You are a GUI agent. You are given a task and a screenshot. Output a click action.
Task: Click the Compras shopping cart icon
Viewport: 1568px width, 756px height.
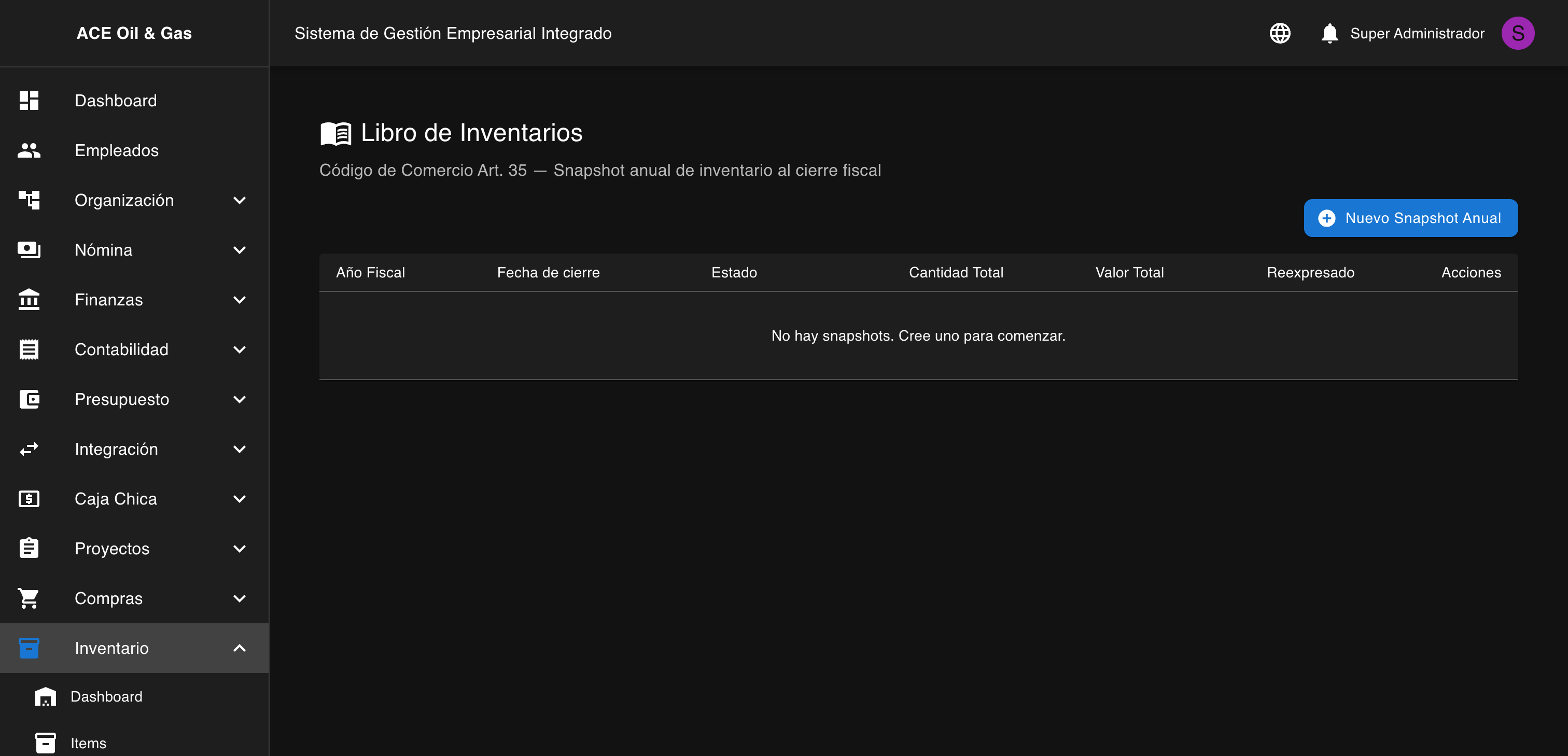pyautogui.click(x=29, y=598)
